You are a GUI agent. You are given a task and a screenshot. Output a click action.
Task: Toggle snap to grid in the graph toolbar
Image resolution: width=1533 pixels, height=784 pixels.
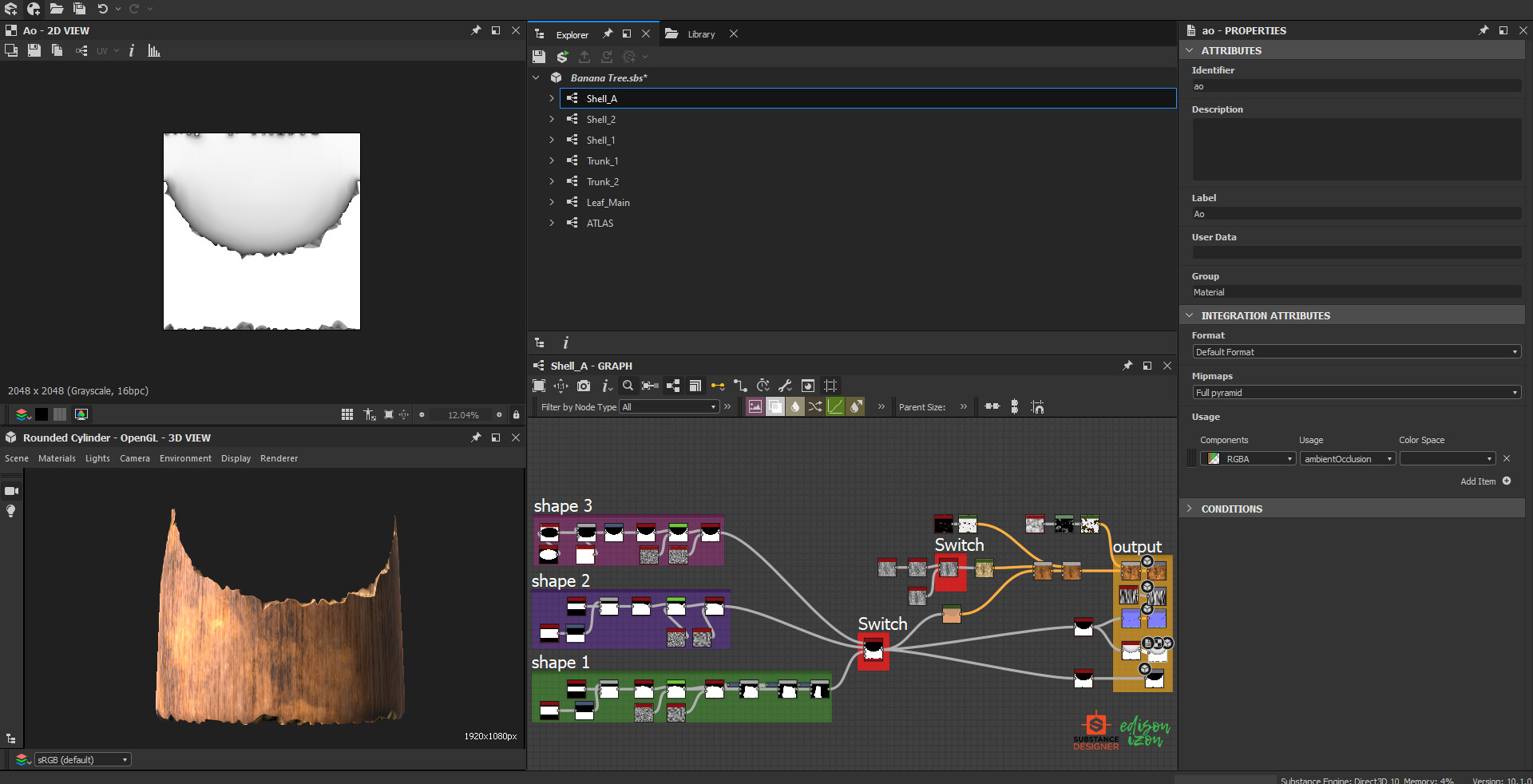830,386
